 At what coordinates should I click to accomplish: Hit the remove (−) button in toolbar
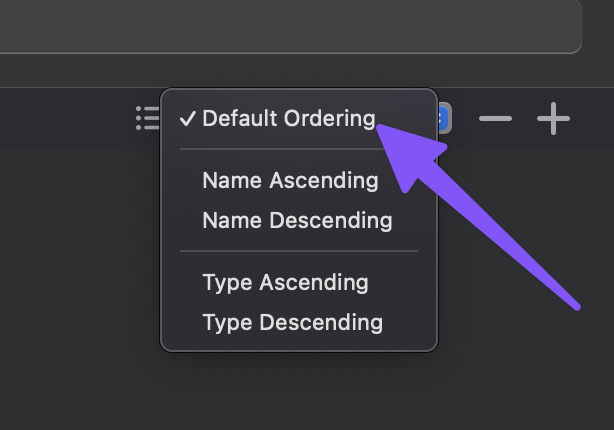click(x=495, y=120)
